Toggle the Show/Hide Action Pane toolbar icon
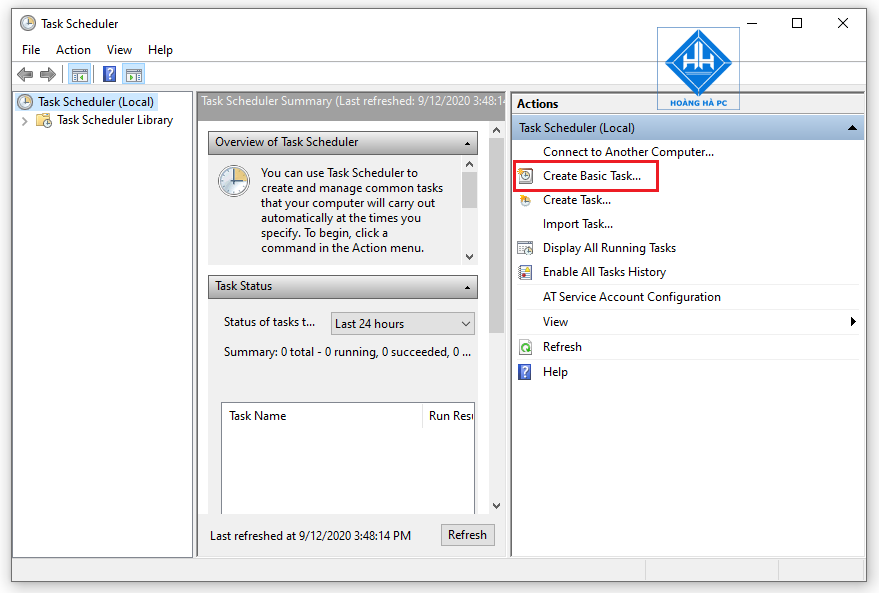879x593 pixels. [134, 74]
